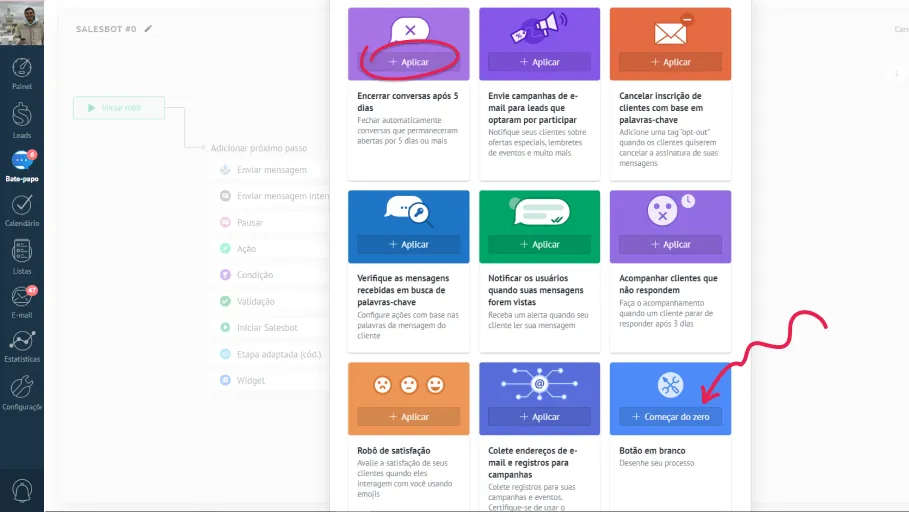Click the wrench and screwdriver tools icon
909x512 pixels.
670,385
